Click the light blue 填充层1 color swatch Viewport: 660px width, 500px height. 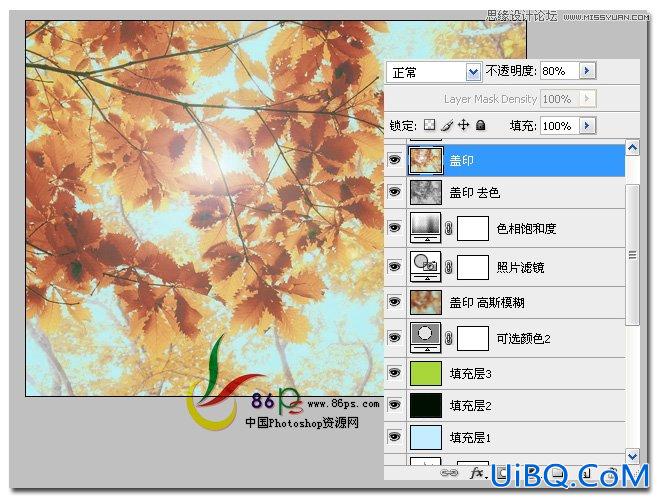tap(426, 437)
